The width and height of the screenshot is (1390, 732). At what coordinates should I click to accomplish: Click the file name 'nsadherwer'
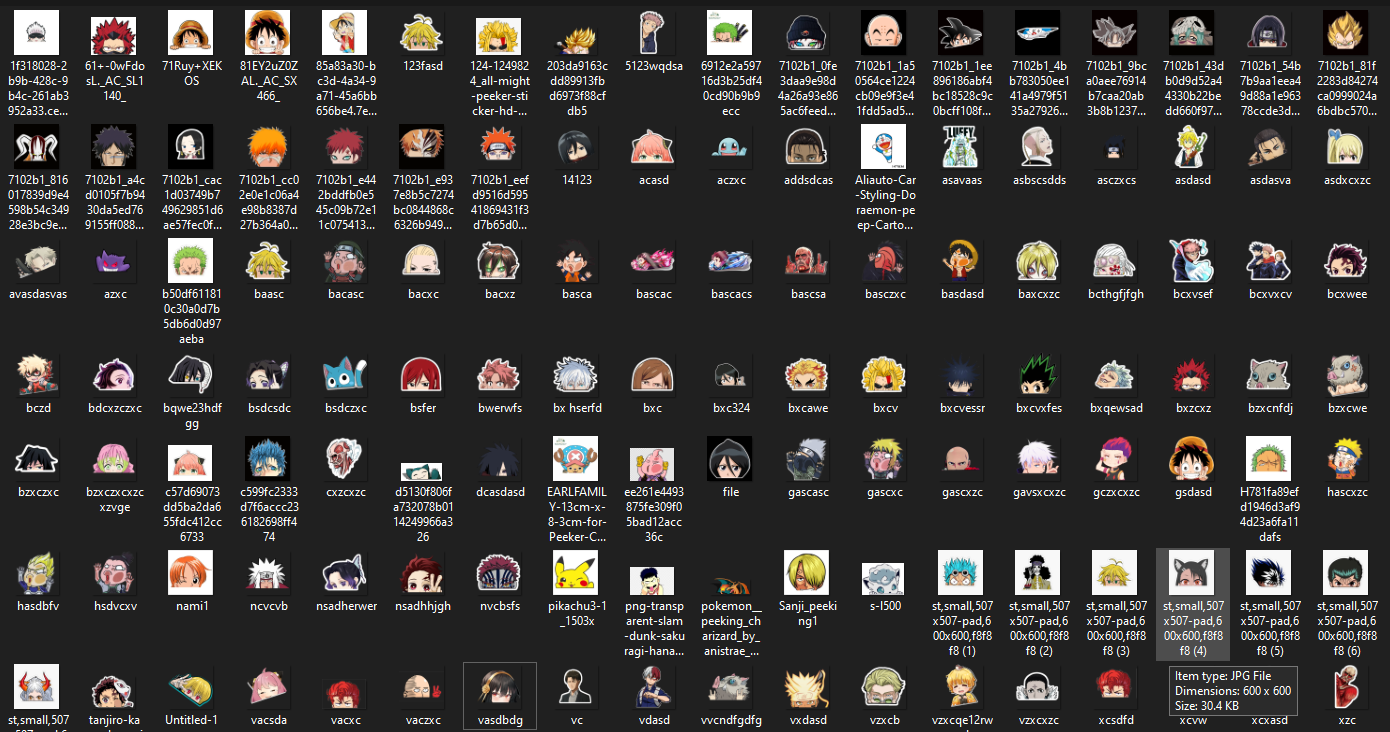click(x=346, y=606)
